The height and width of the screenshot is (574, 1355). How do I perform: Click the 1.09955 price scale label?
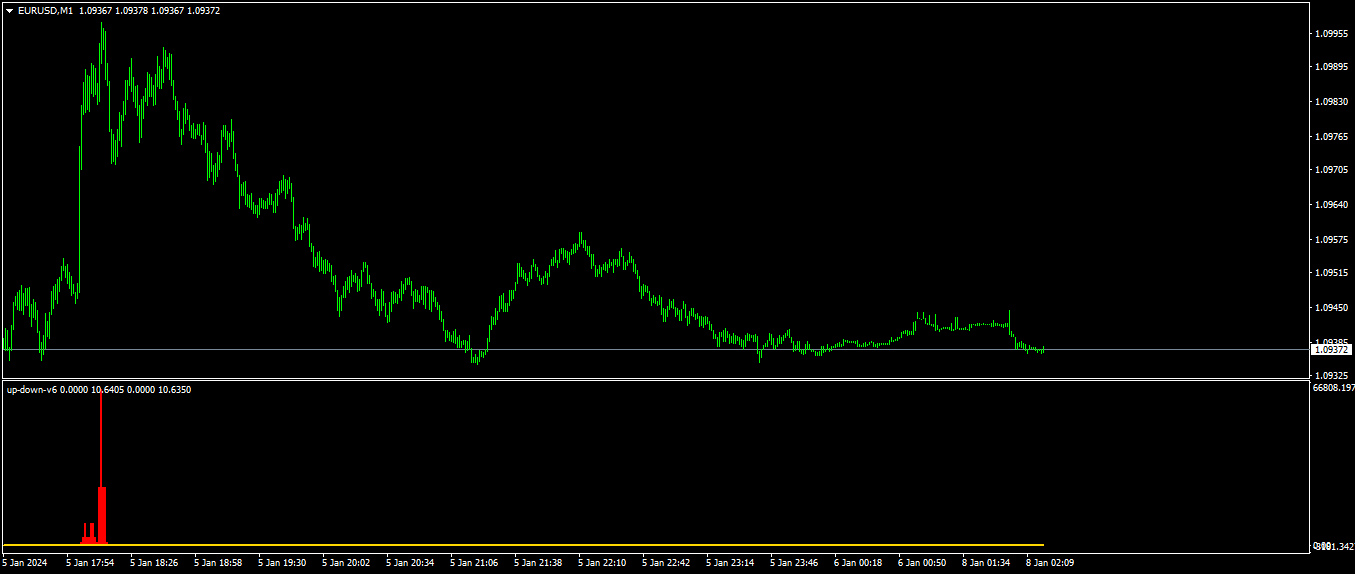[x=1330, y=33]
